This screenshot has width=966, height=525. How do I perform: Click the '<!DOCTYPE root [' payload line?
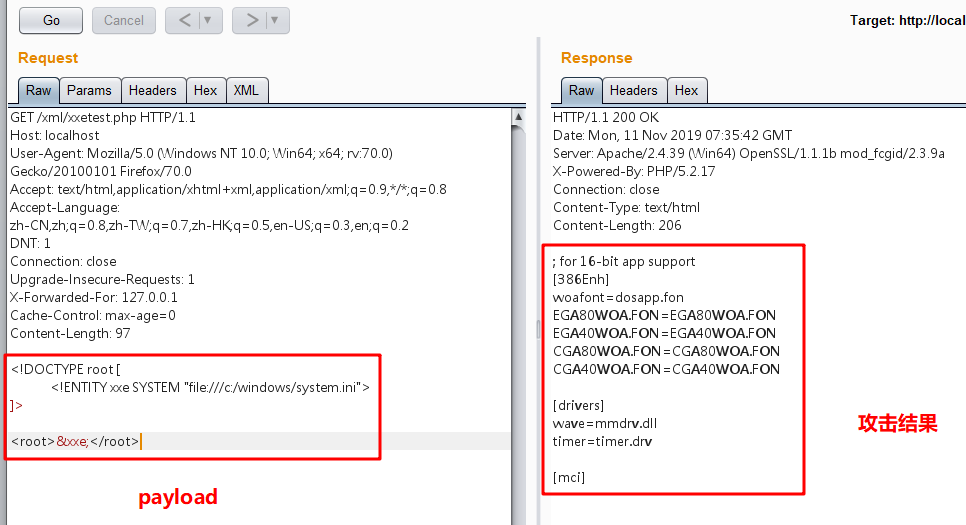(x=66, y=369)
